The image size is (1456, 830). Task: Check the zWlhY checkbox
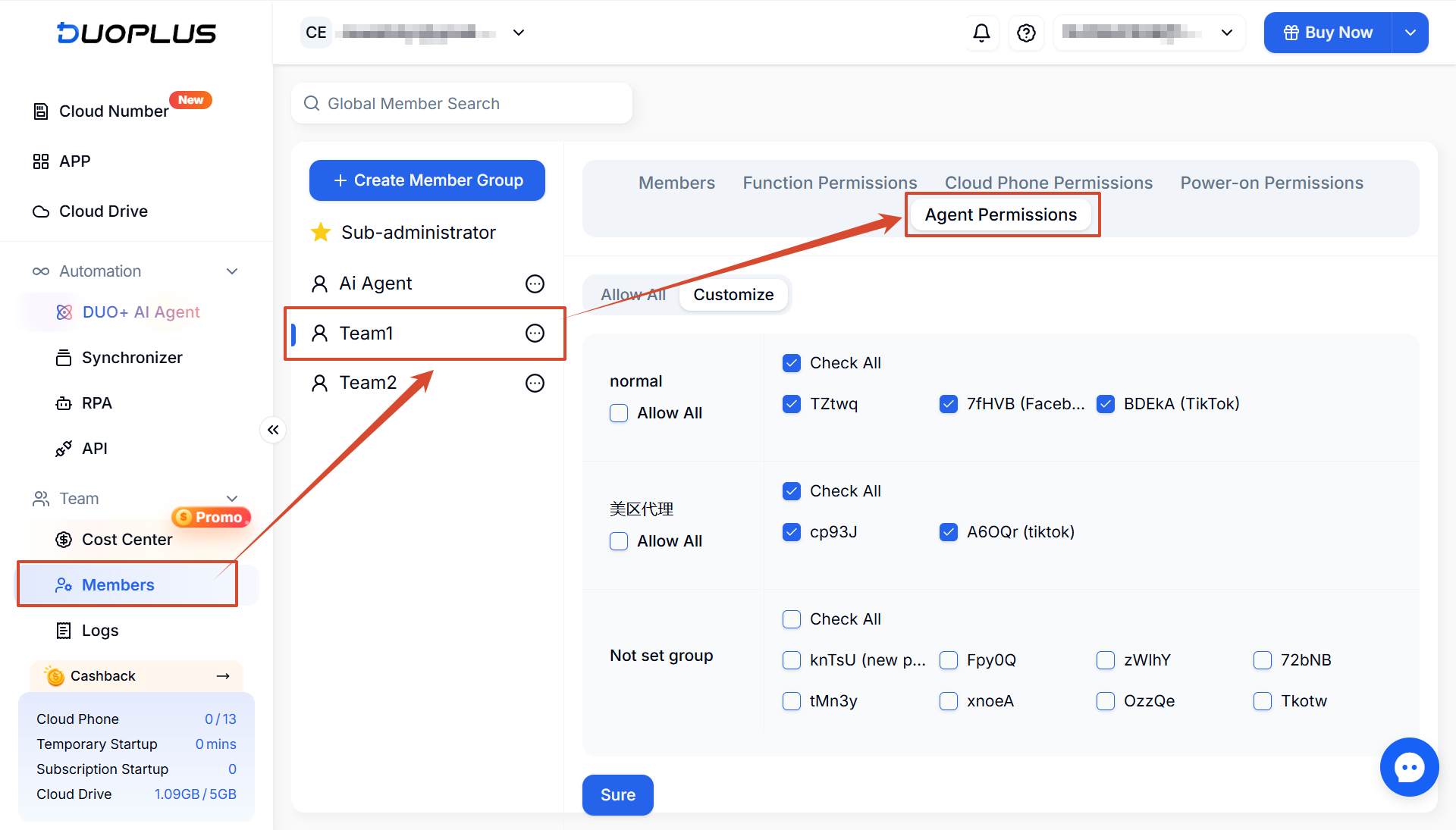[x=1106, y=660]
